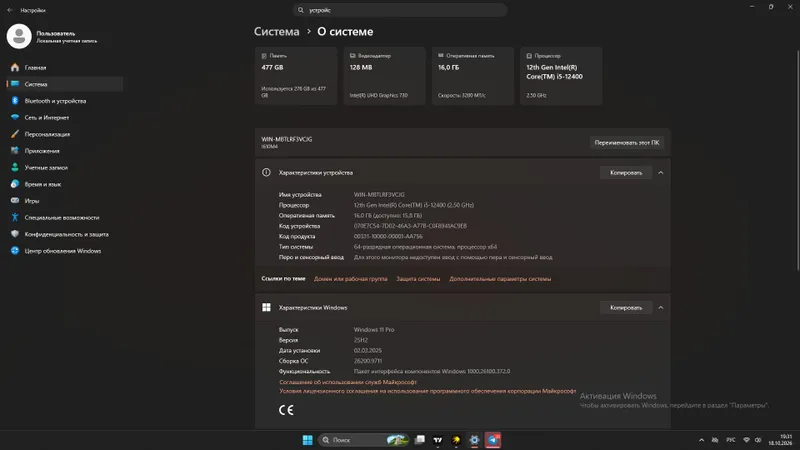
Task: Collapse the Характеристики устройства section
Action: pos(661,173)
